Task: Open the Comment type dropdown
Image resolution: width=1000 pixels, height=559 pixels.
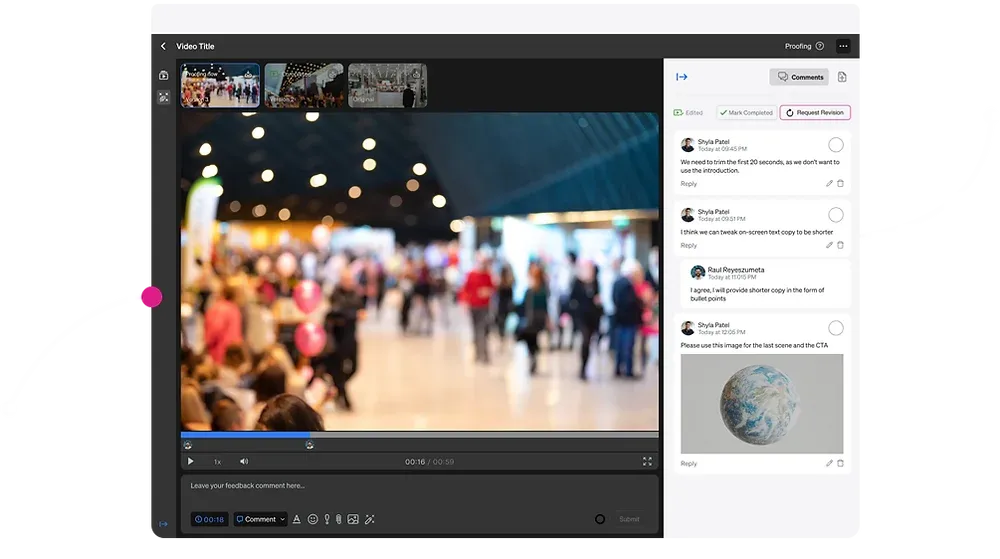Action: [260, 519]
